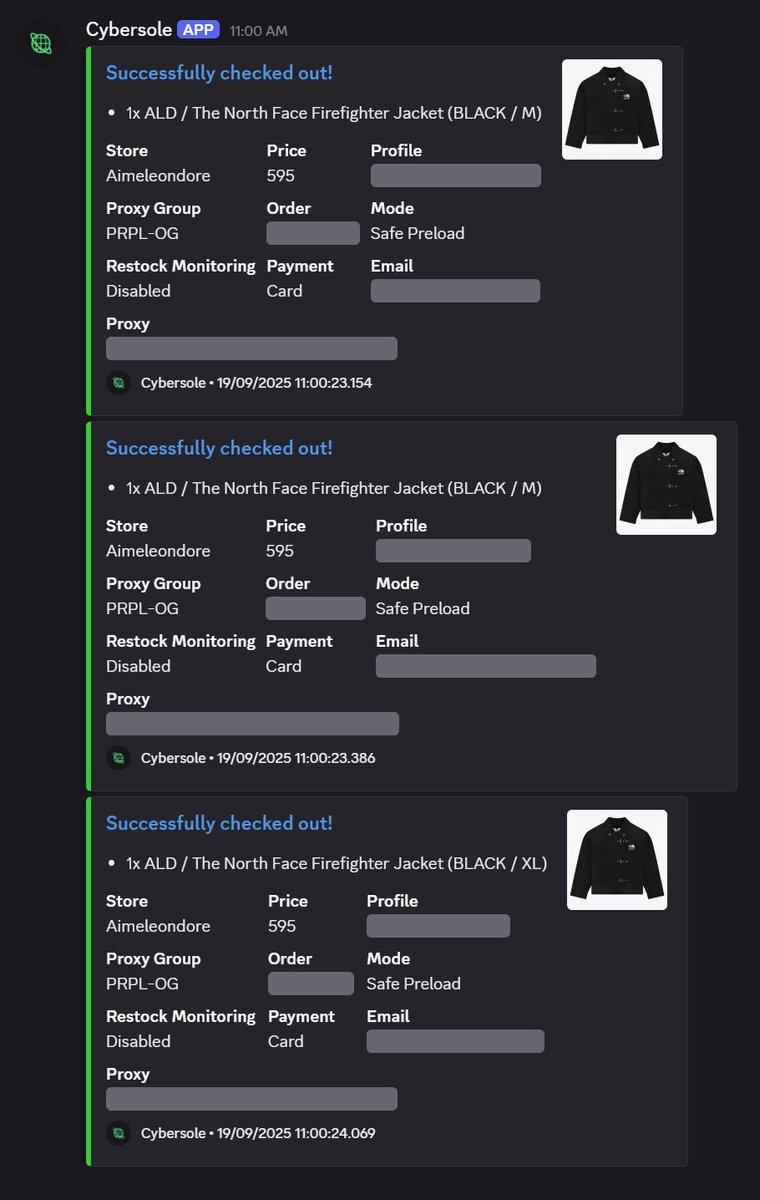Click product line in embed stamped 11:00:23.386
The width and height of the screenshot is (760, 1200).
click(x=334, y=488)
